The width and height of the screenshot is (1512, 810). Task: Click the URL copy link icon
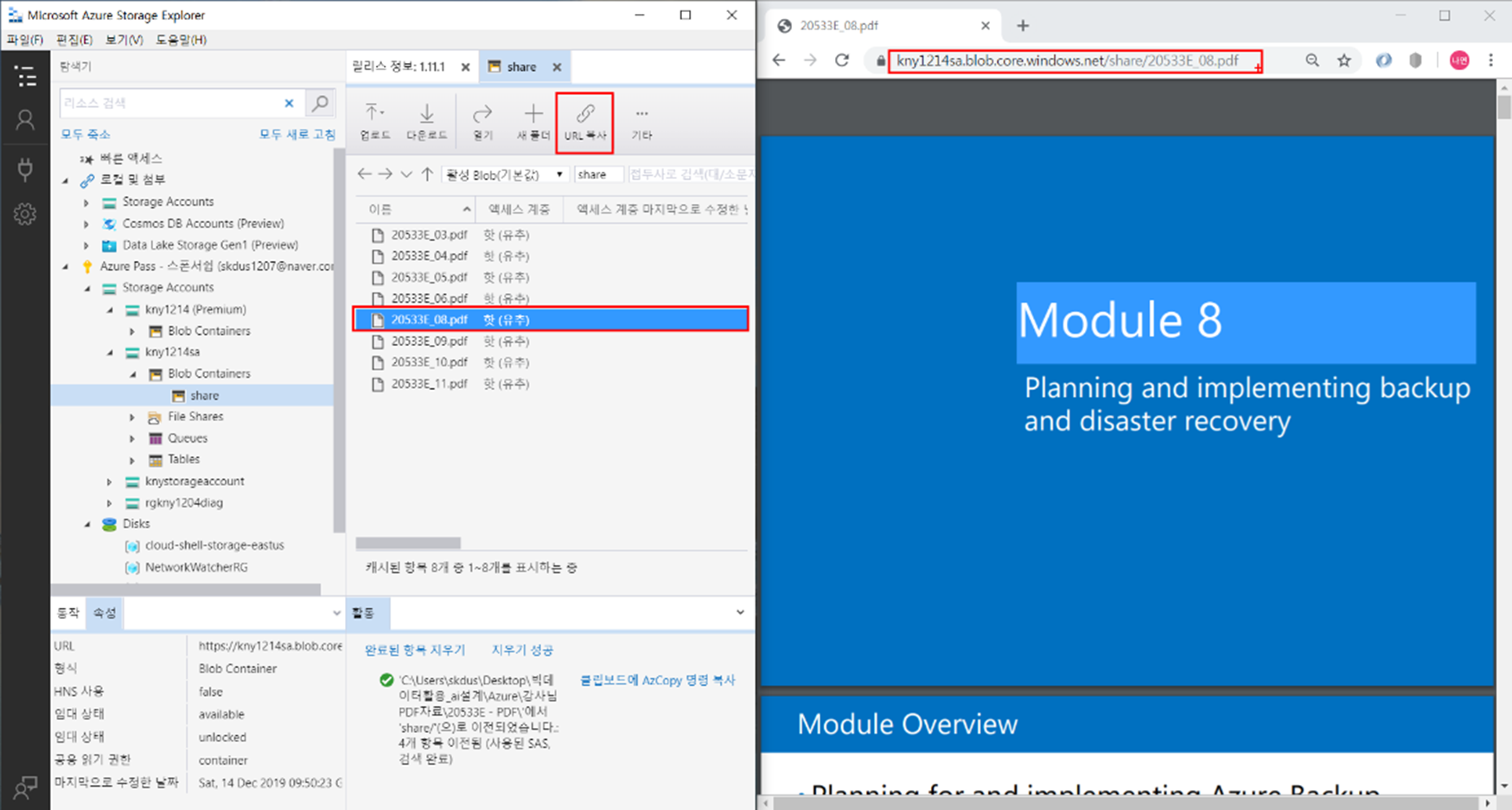tap(585, 122)
